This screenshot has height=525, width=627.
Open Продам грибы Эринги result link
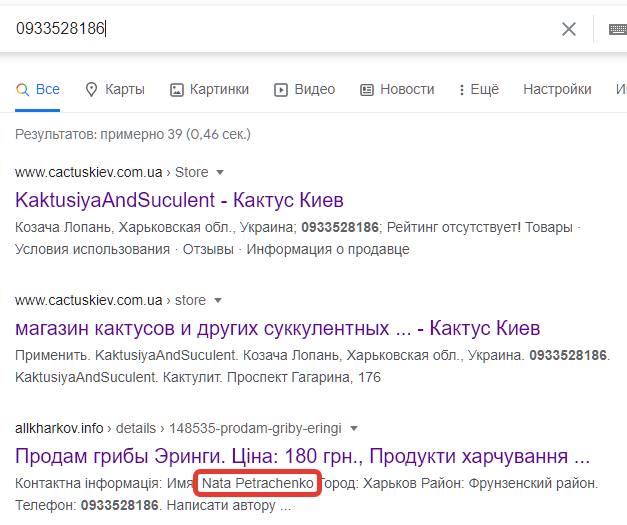point(302,456)
